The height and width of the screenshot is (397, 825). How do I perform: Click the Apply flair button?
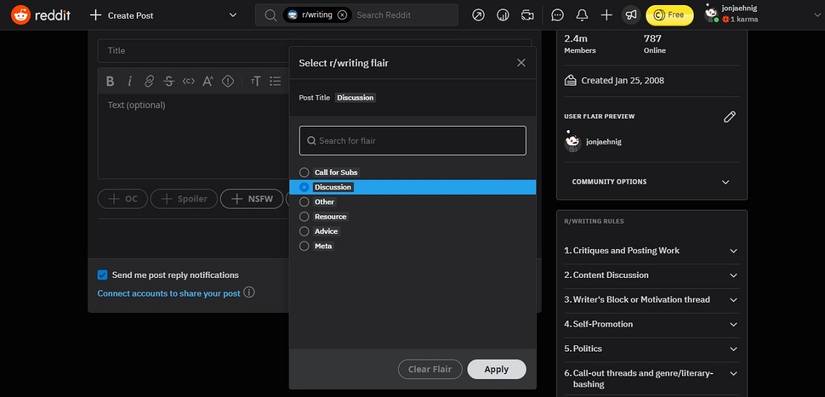497,369
